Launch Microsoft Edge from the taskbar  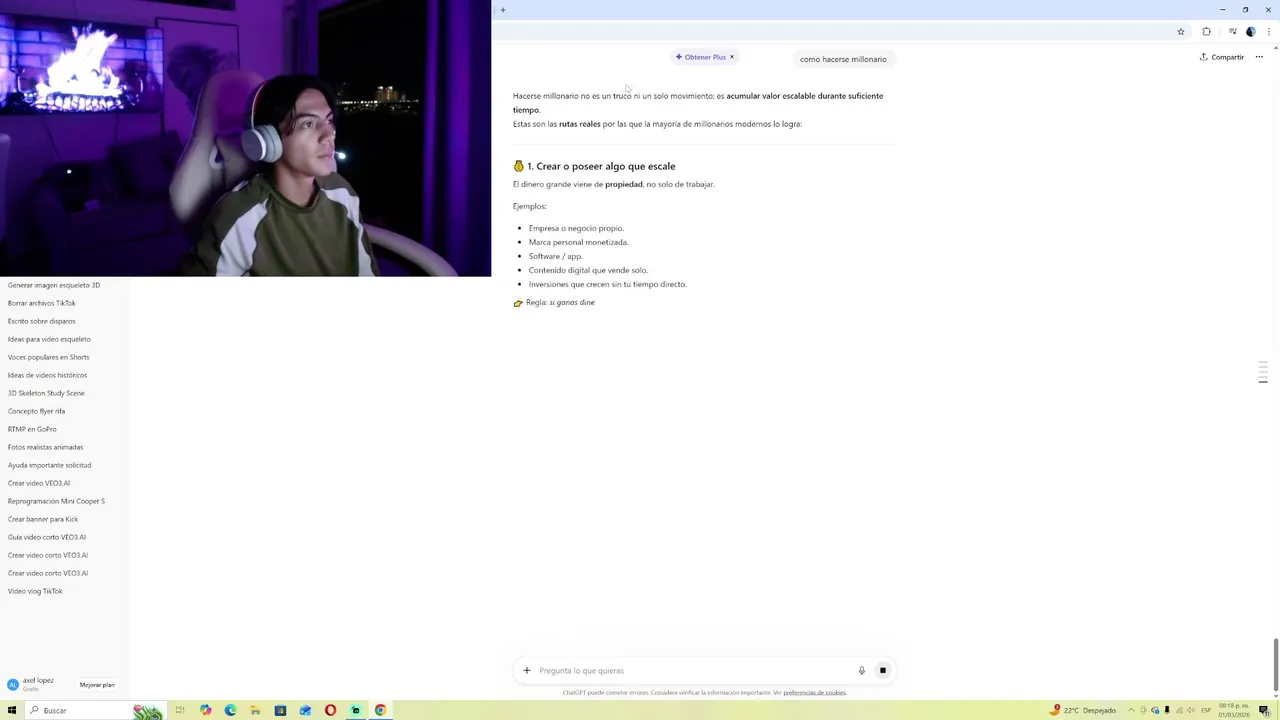coord(230,710)
